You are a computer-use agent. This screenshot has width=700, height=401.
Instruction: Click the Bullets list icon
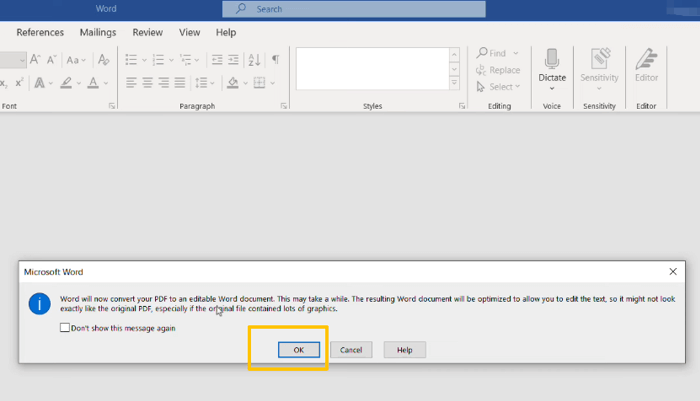click(131, 59)
